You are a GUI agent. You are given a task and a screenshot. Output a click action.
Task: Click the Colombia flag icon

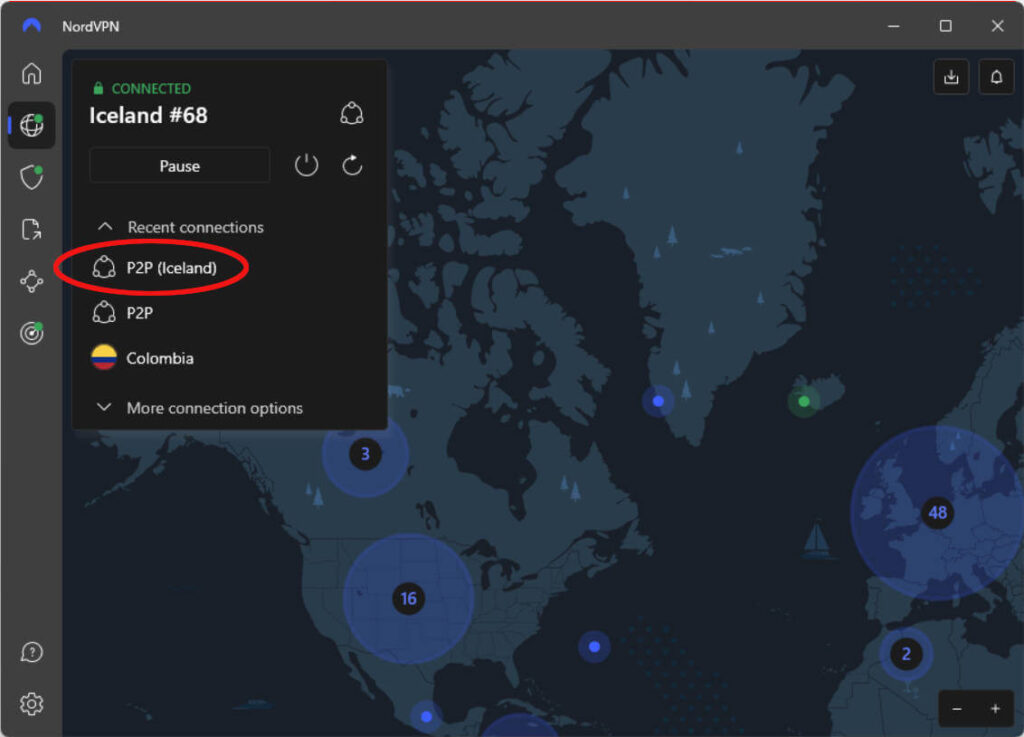tap(104, 358)
